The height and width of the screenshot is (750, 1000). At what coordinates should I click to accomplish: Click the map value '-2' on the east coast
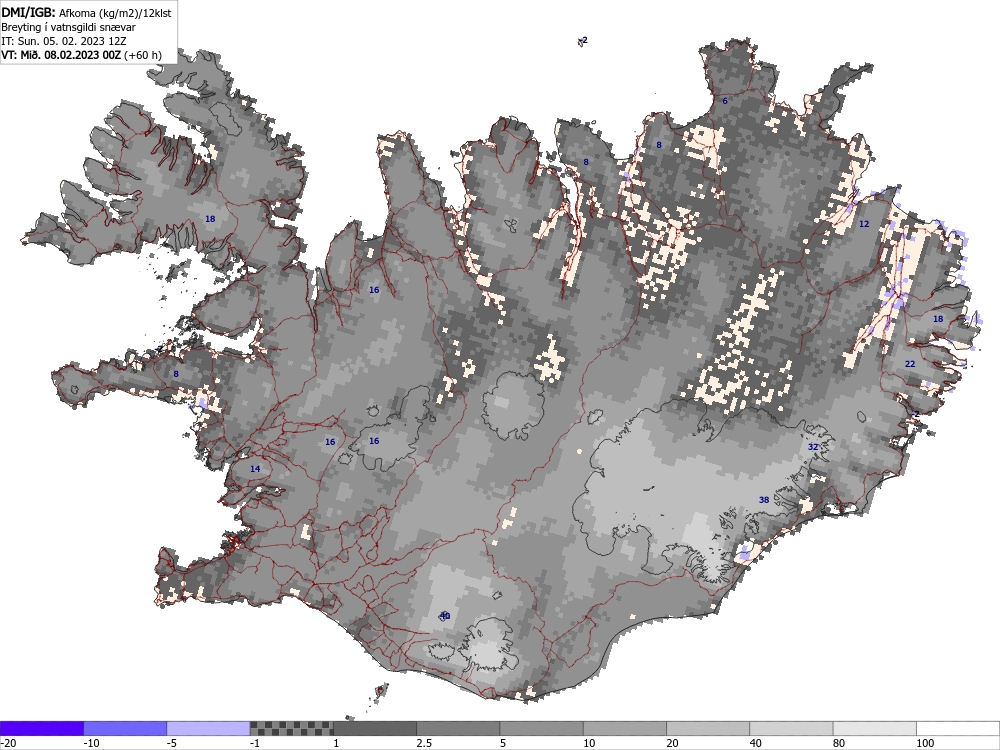click(x=915, y=414)
